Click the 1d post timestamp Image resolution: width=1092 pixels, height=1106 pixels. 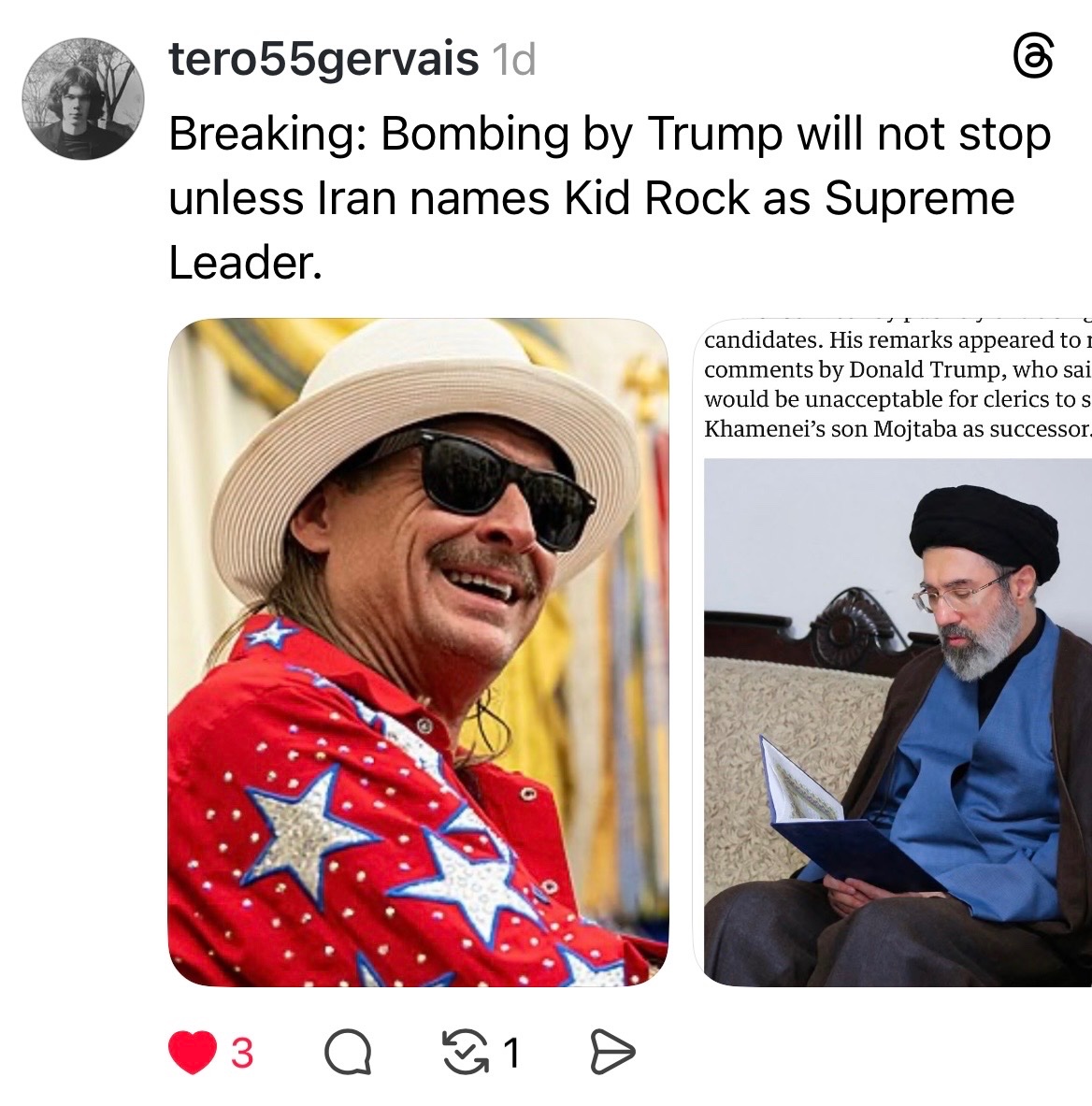coord(514,59)
